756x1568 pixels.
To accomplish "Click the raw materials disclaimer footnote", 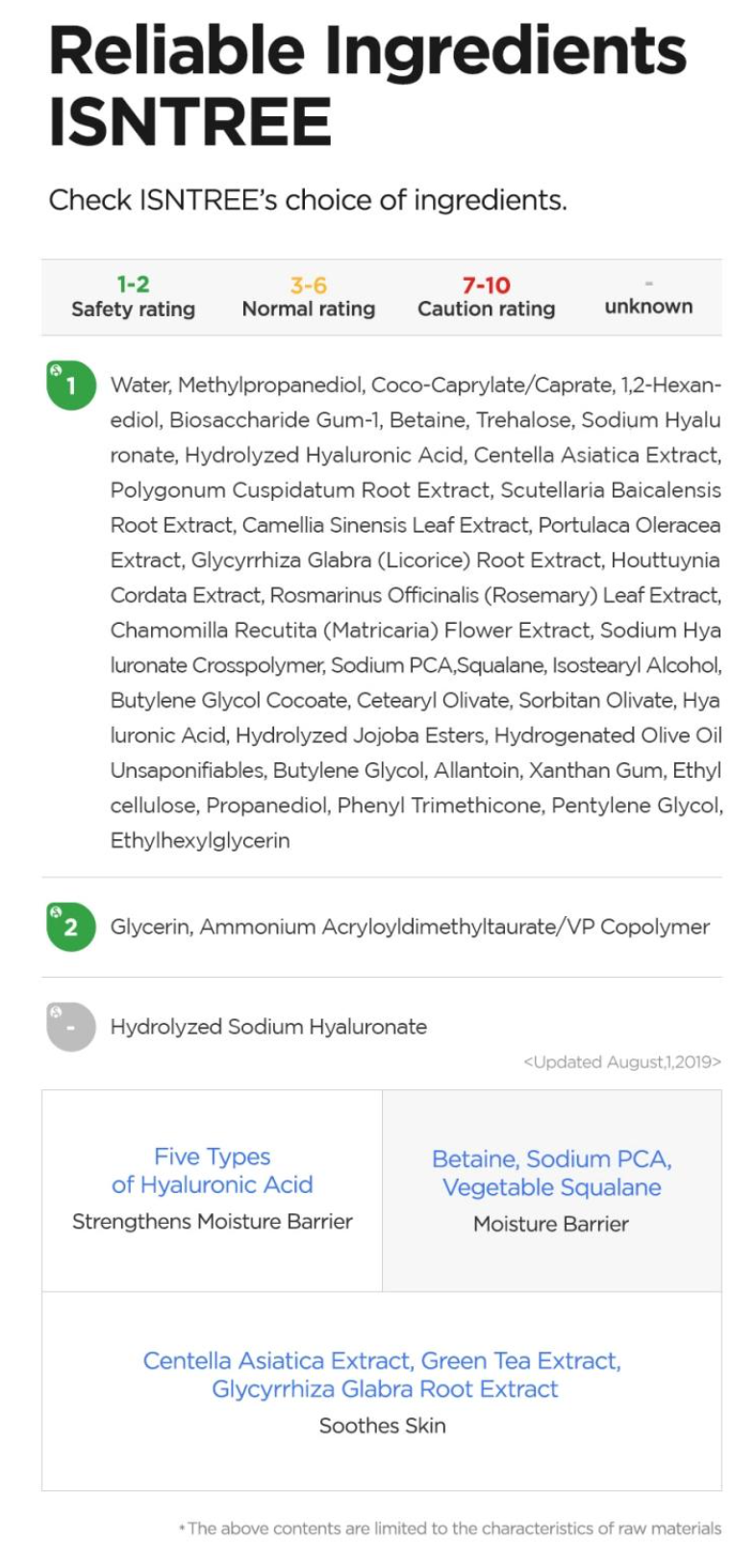I will click(450, 1529).
